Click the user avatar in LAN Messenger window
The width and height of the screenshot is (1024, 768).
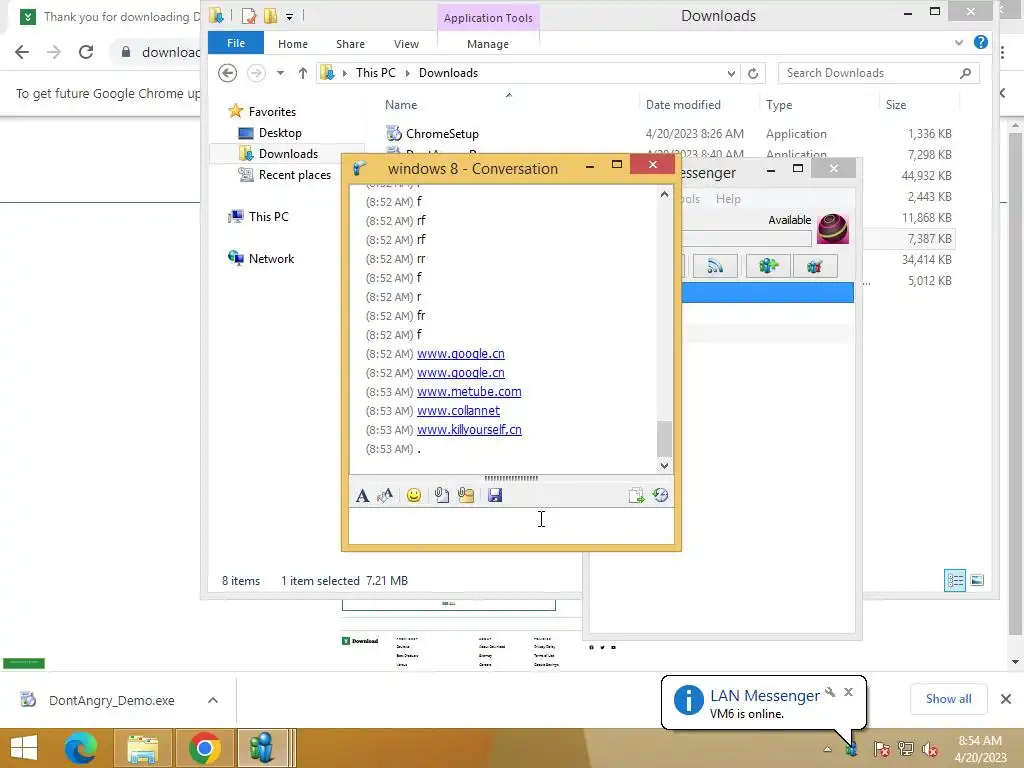pos(833,229)
